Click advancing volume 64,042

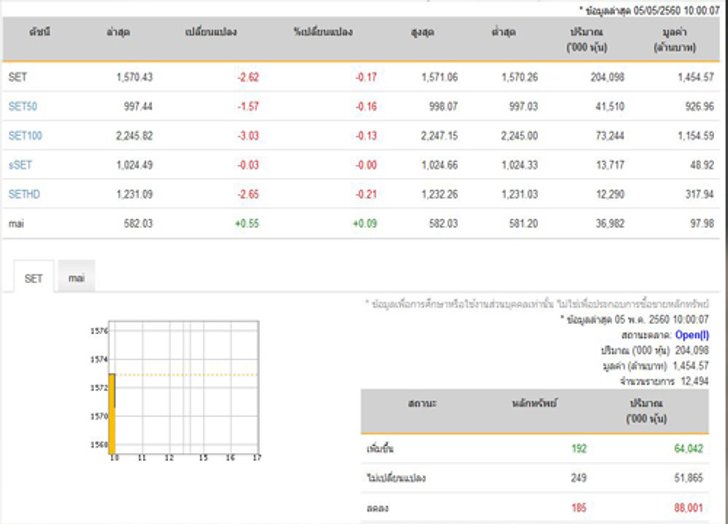[689, 448]
